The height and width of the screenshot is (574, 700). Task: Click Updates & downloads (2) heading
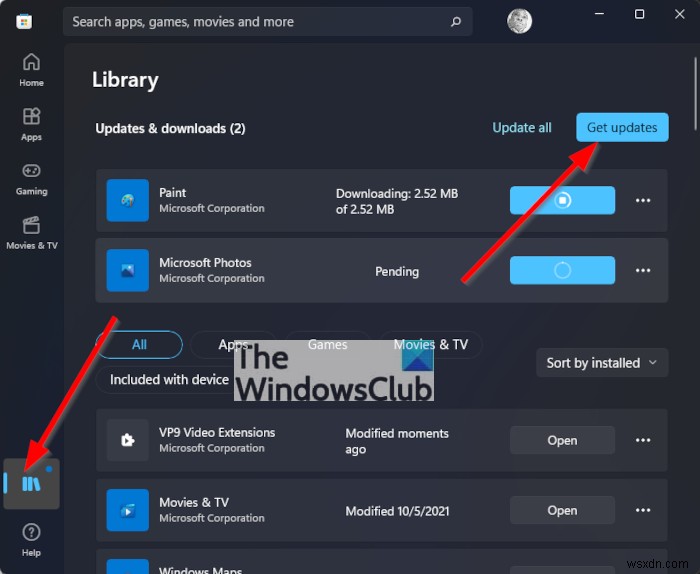coord(170,129)
